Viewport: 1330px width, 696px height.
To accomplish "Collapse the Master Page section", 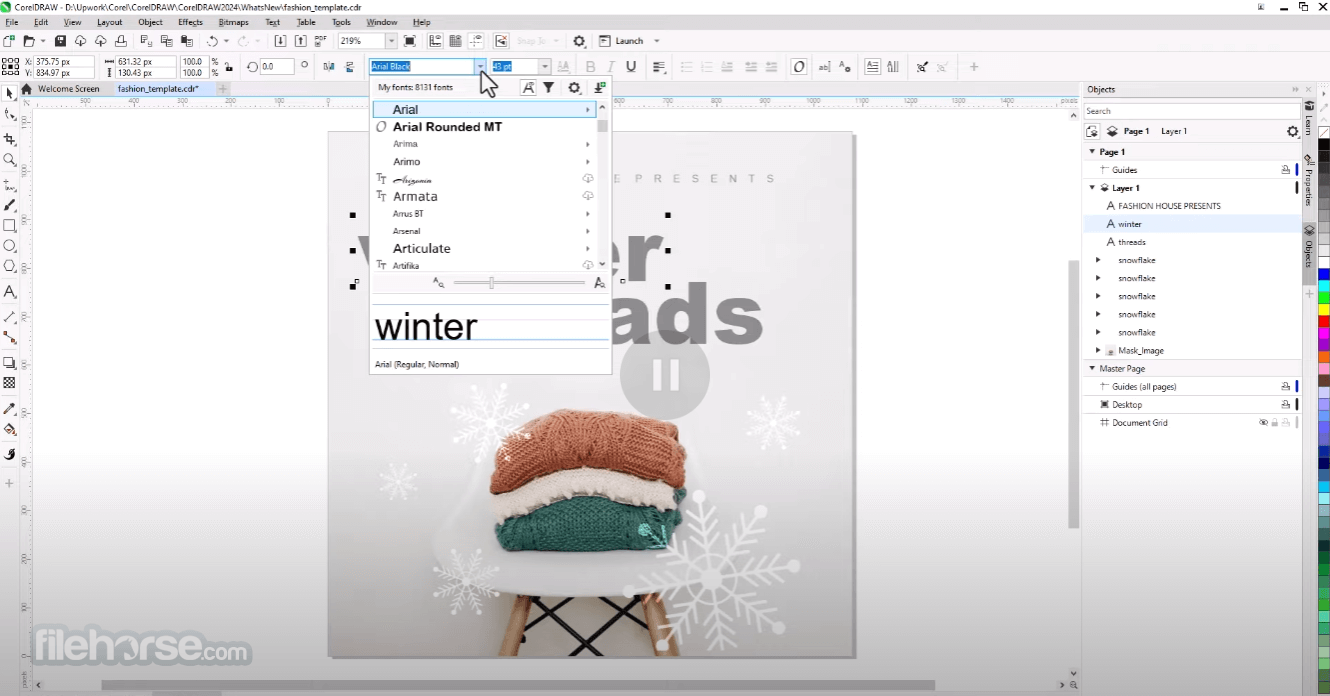I will coord(1092,369).
